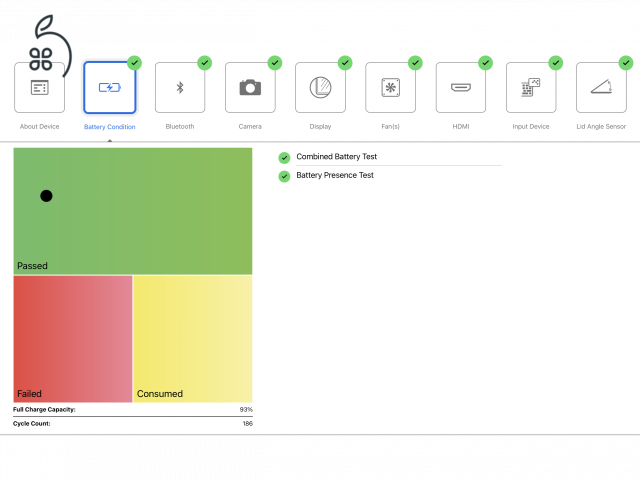Click the Passed label in chart
This screenshot has height=480, width=640.
click(x=32, y=266)
